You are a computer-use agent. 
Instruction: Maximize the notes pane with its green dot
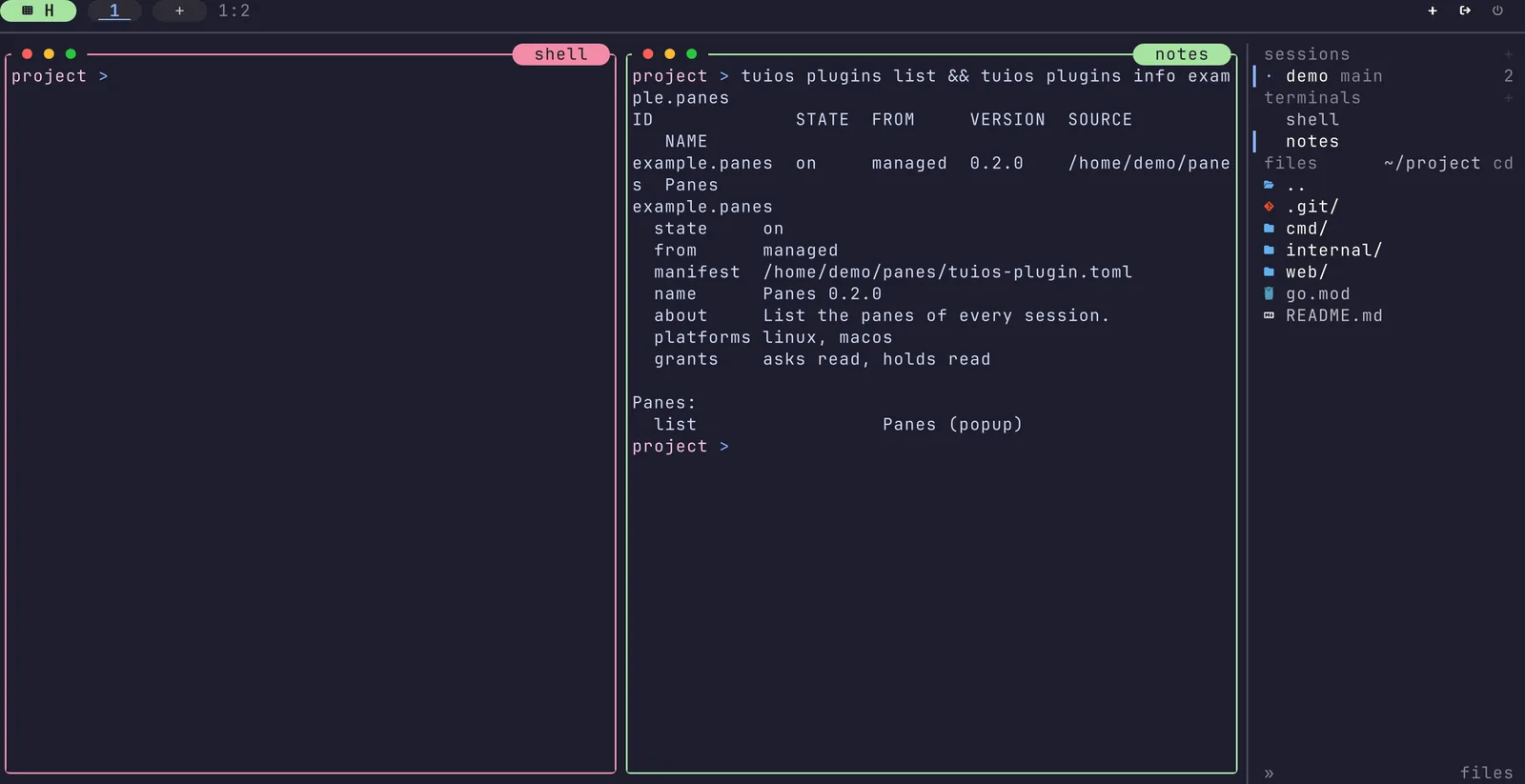click(692, 54)
